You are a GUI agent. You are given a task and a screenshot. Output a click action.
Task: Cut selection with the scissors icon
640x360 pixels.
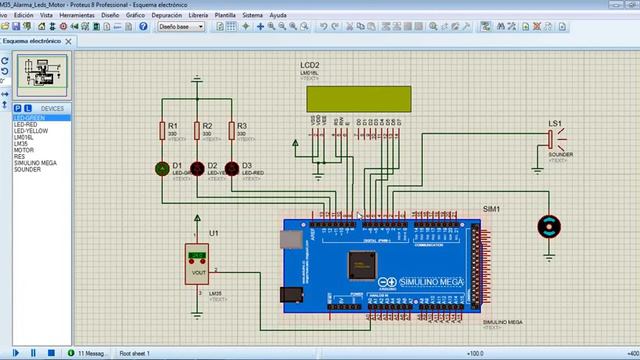pyautogui.click(x=349, y=27)
